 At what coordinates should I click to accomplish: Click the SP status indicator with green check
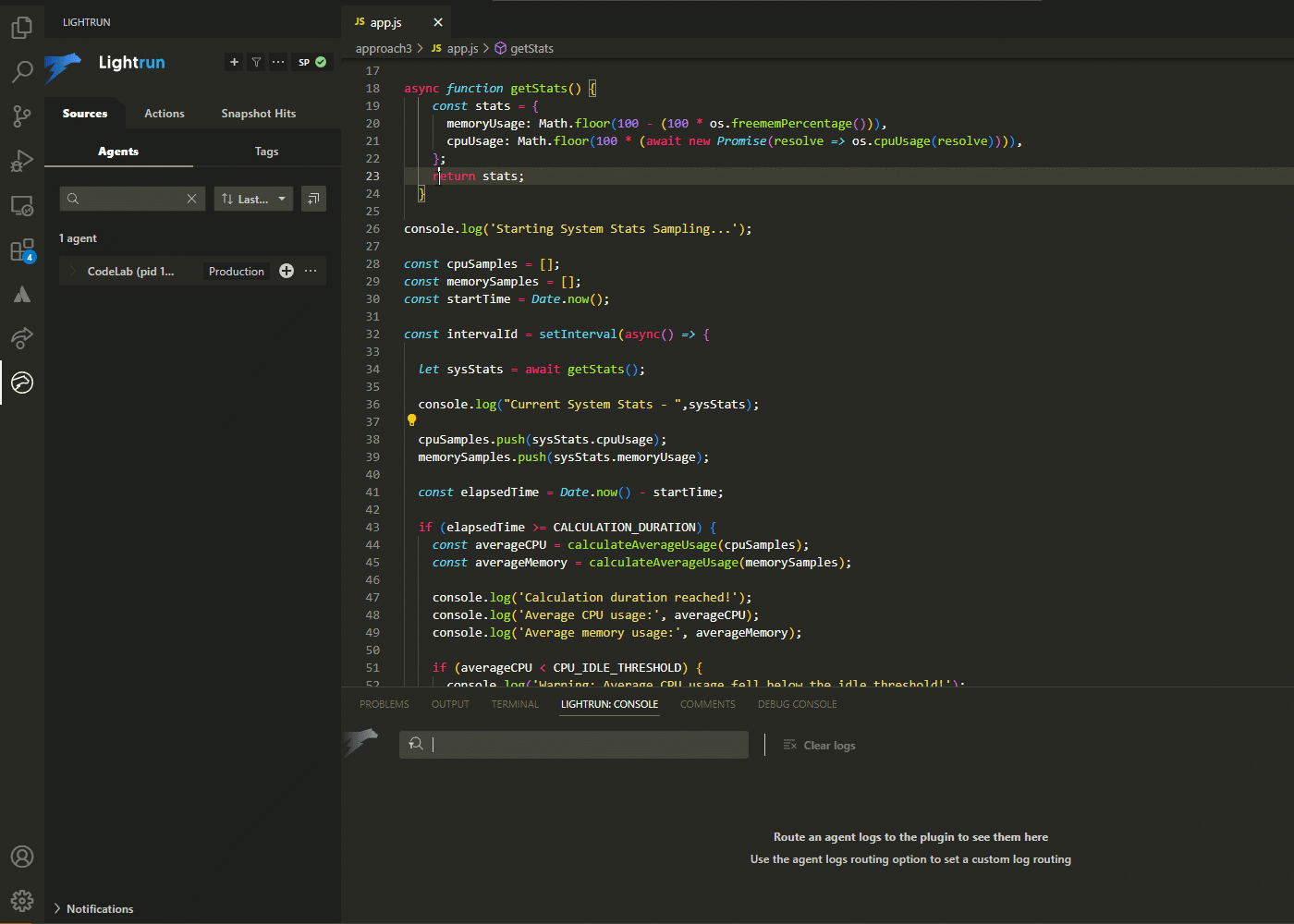click(311, 62)
